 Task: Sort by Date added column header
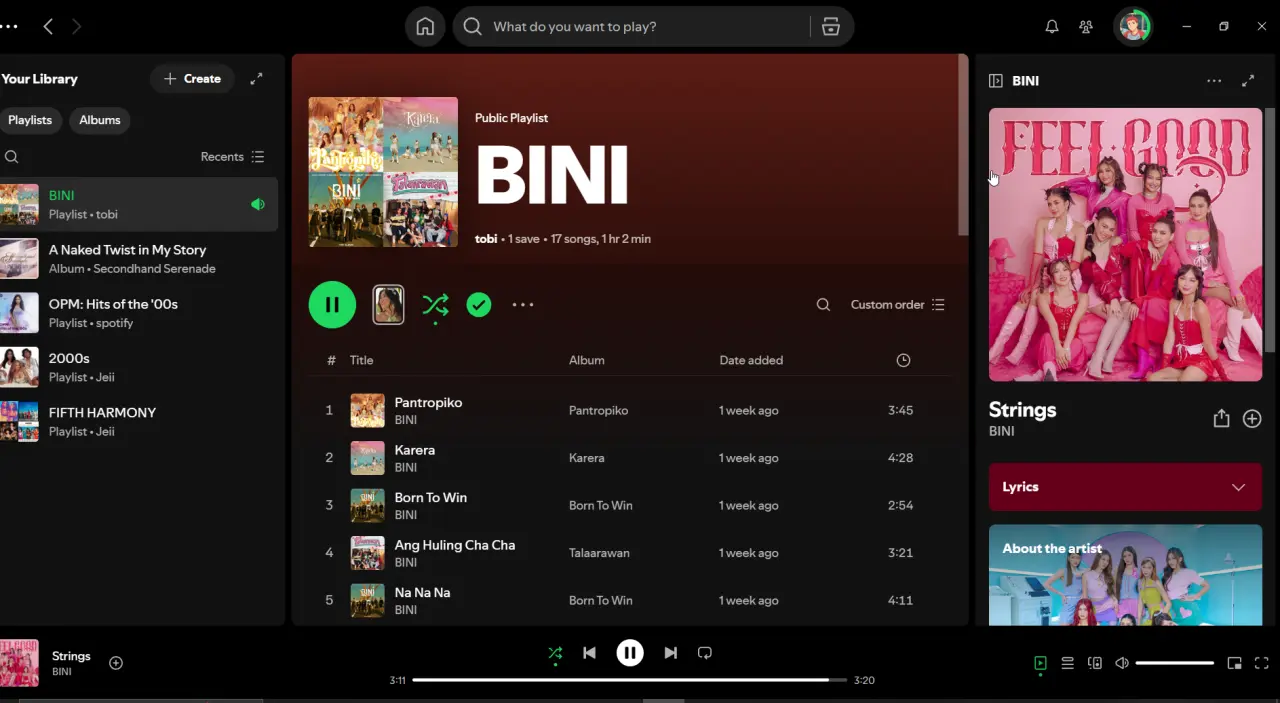751,360
